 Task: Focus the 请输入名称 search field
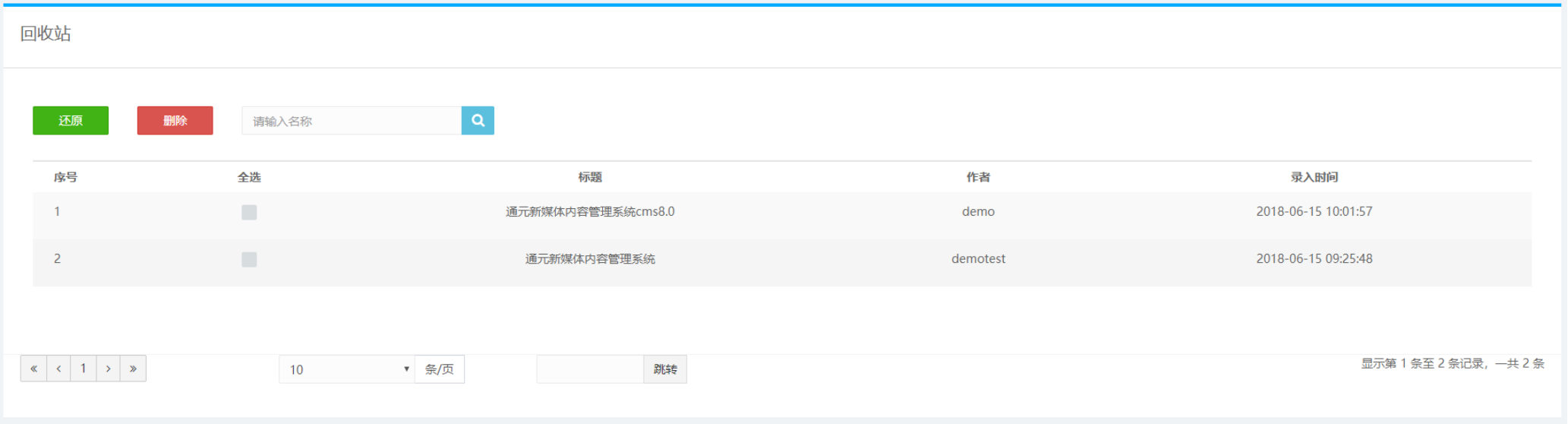click(352, 121)
